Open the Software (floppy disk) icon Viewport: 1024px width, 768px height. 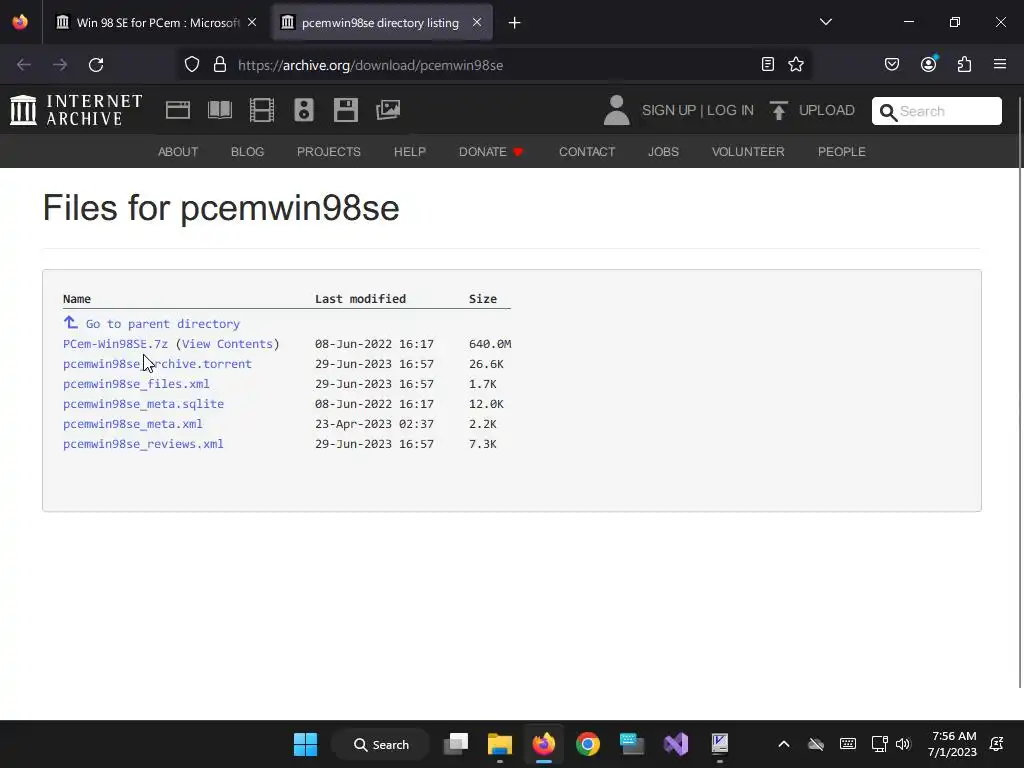tap(345, 110)
